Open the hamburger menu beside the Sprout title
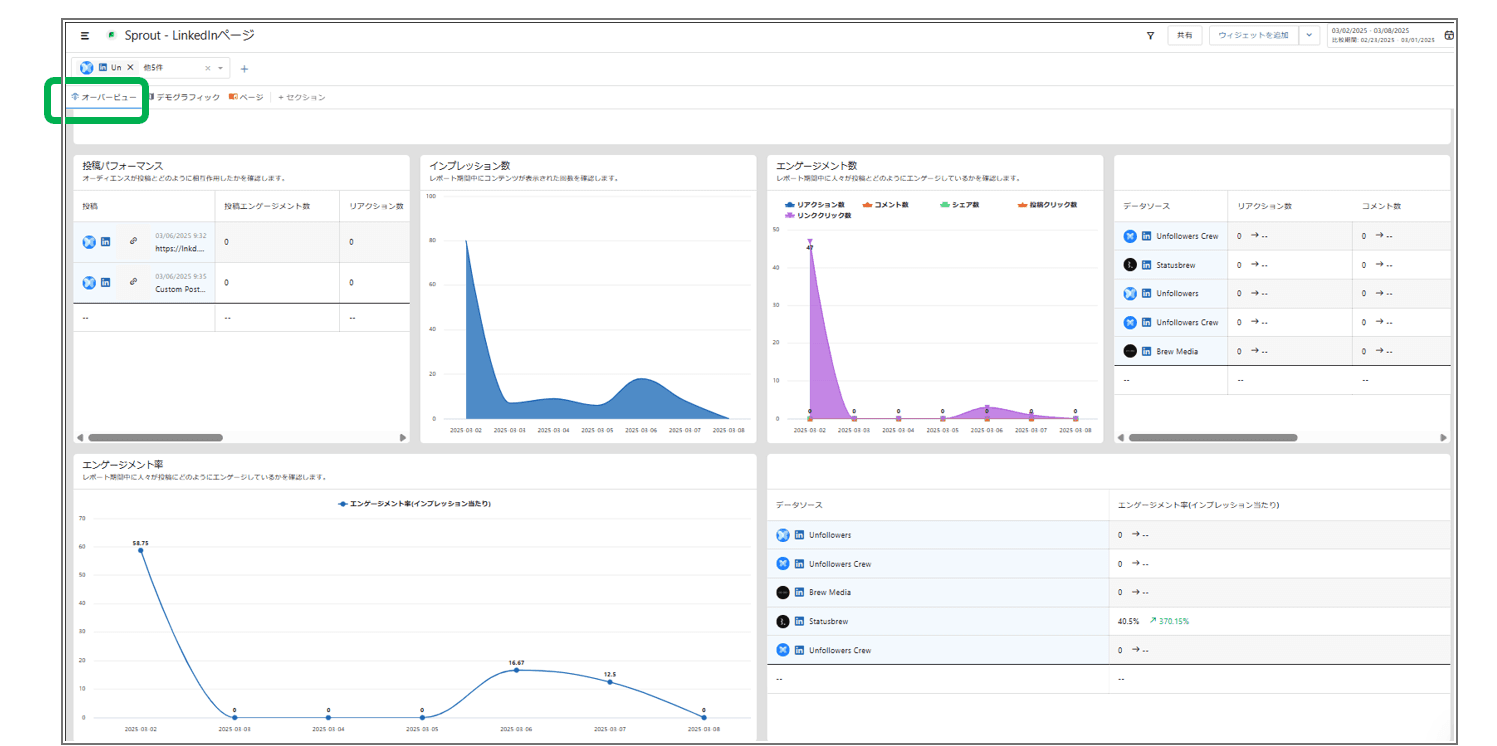Image resolution: width=1497 pixels, height=746 pixels. [85, 35]
